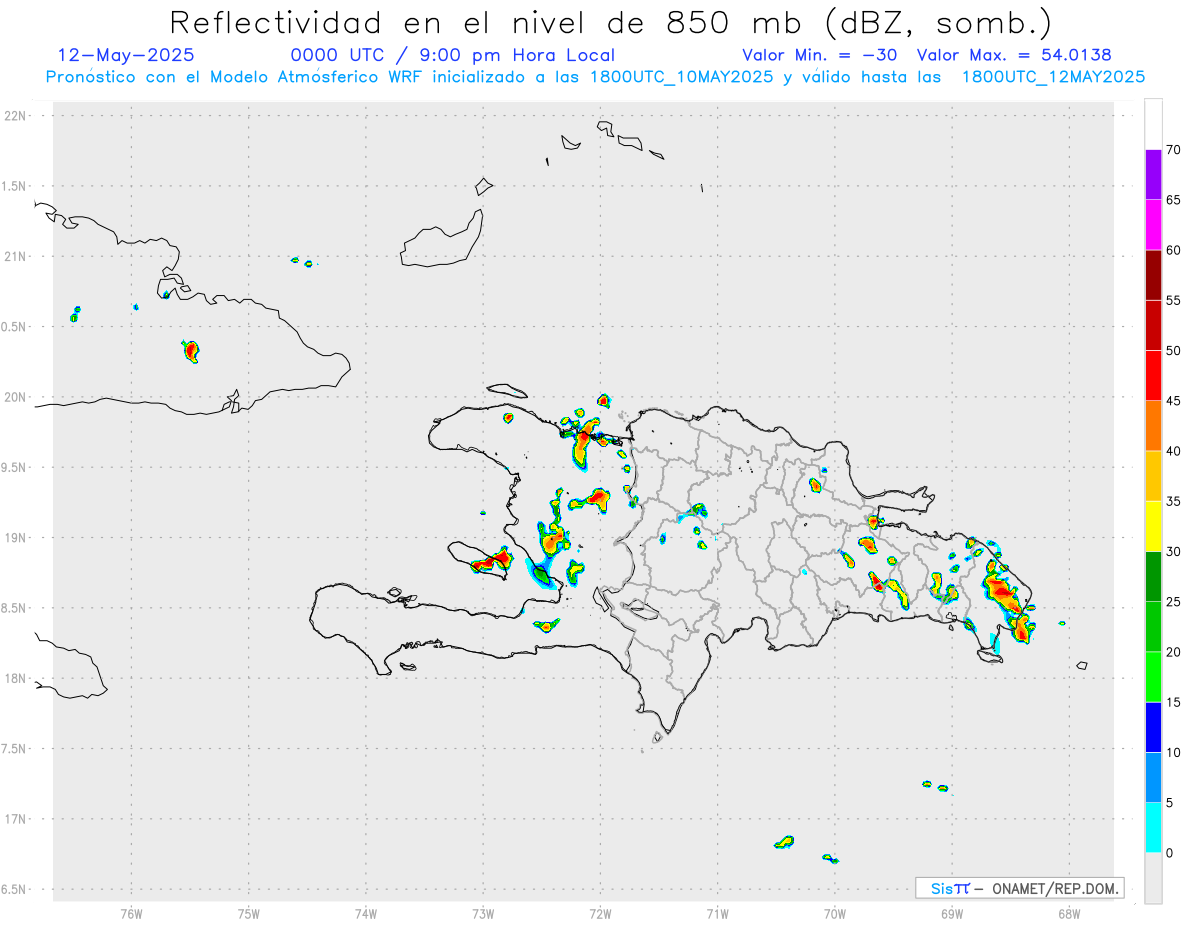Viewport: 1200px width, 927px height.
Task: Click the 'Valor Max. = 54.0138' text
Action: tap(1014, 55)
